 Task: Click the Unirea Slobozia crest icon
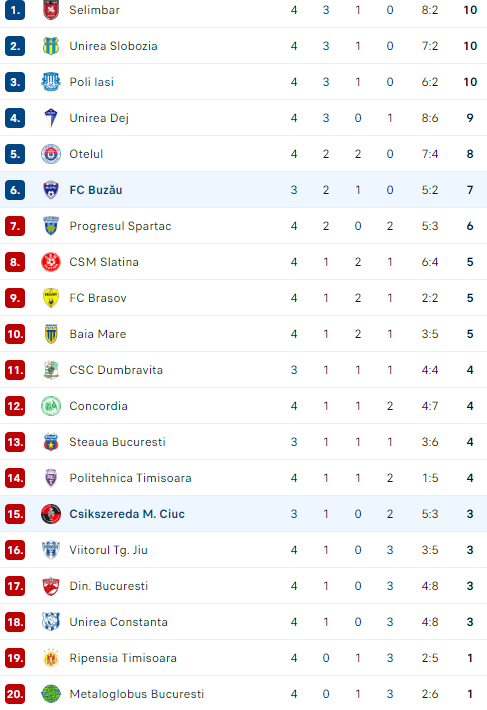(51, 46)
